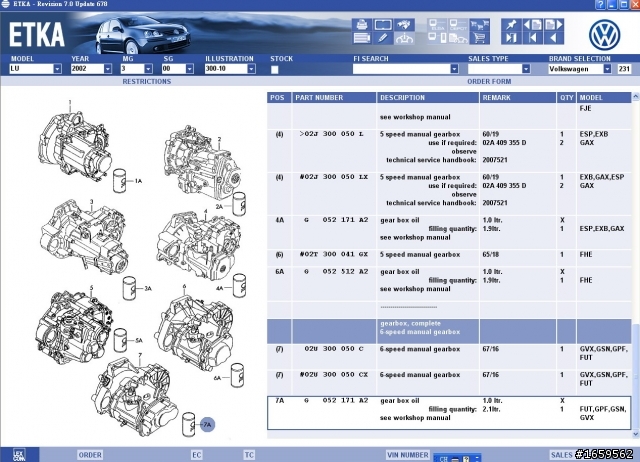Open the DEPOT link icon
Viewport: 640px width, 462px height.
click(458, 24)
